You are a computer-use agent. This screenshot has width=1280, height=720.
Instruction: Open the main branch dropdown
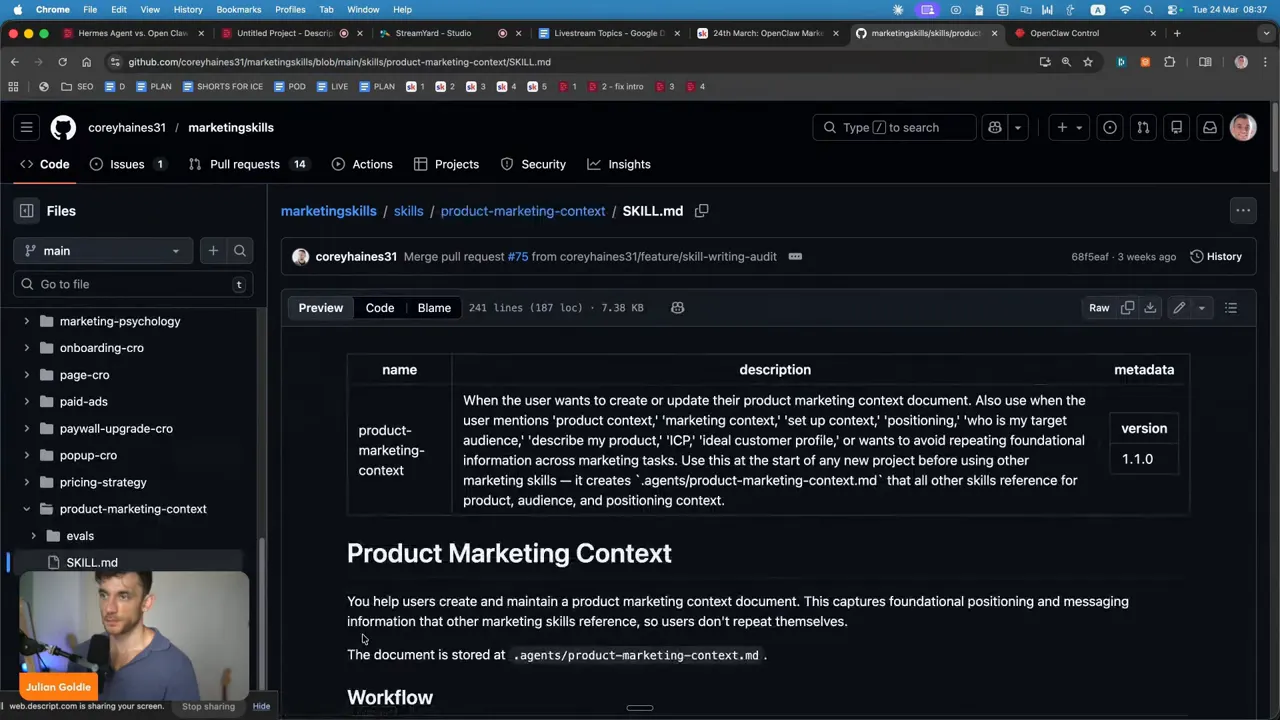[102, 251]
